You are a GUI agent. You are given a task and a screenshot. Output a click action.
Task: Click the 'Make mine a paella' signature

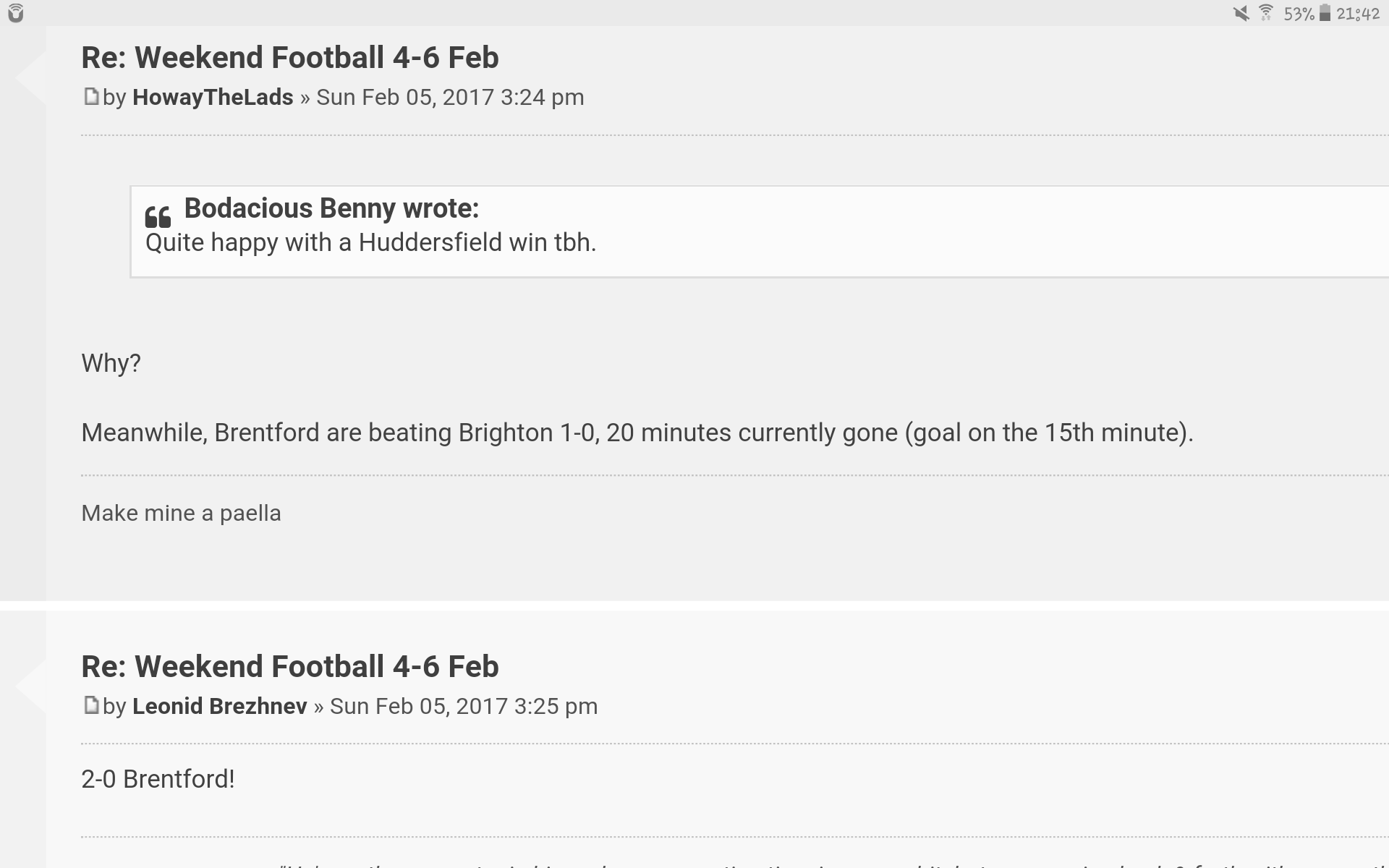[181, 513]
